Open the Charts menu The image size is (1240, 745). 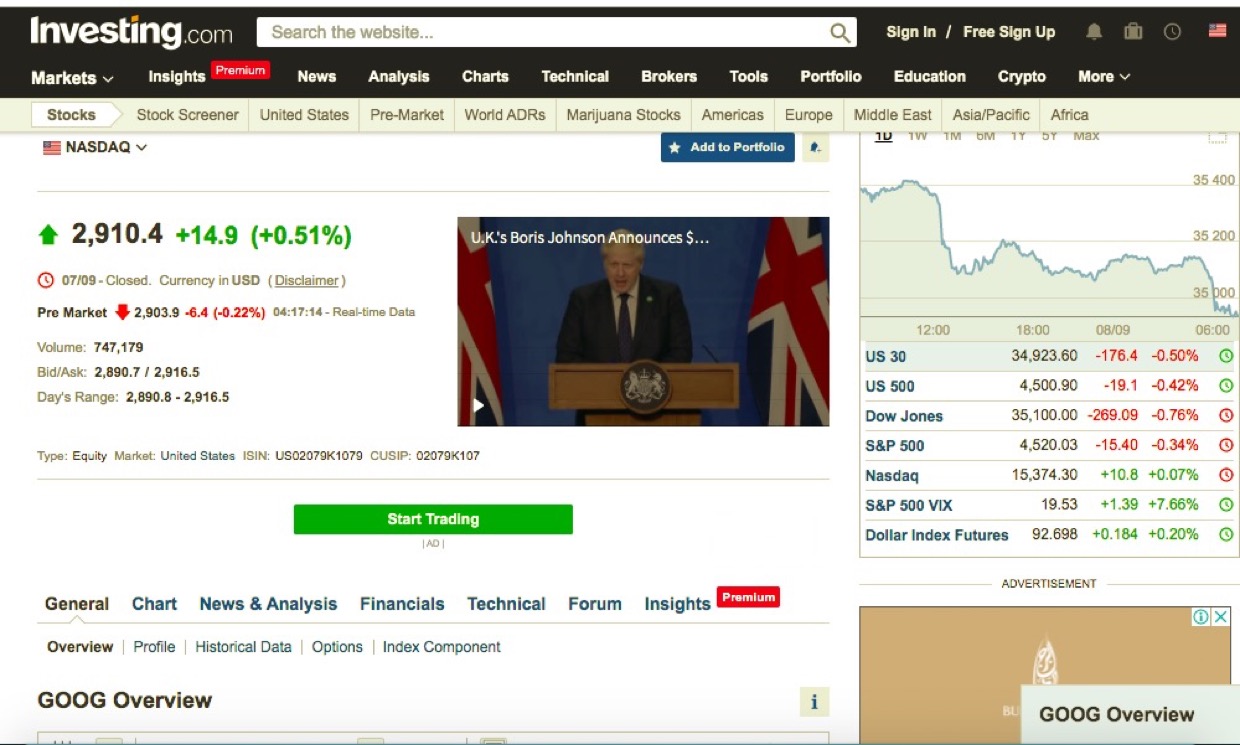coord(485,77)
